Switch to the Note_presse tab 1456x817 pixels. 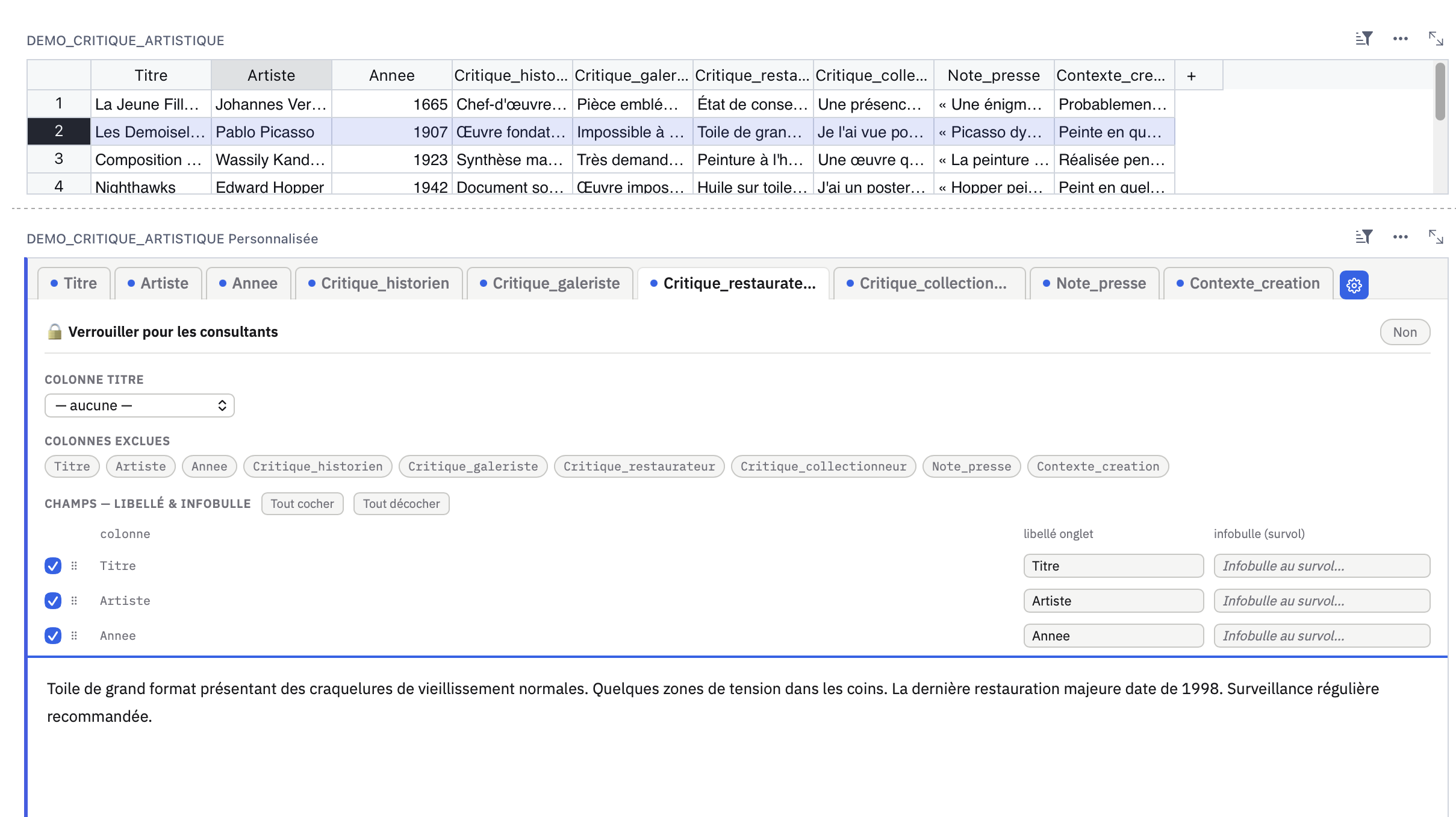1094,284
